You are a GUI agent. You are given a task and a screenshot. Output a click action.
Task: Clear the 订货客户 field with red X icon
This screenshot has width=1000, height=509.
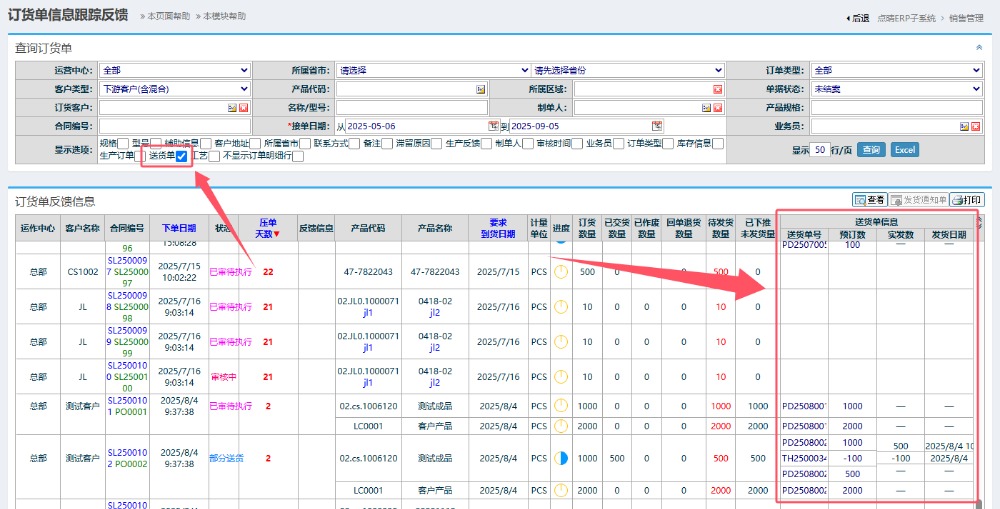pos(243,107)
